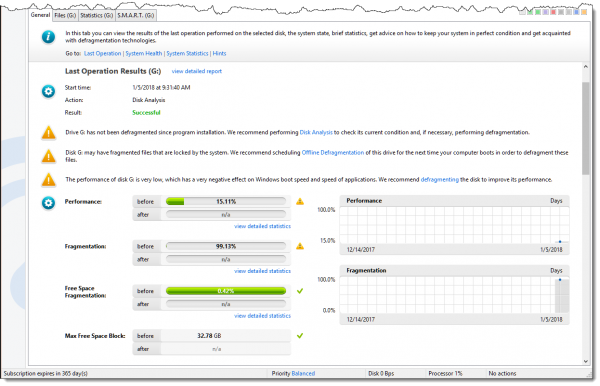Click the blue info icon at top

coord(48,37)
